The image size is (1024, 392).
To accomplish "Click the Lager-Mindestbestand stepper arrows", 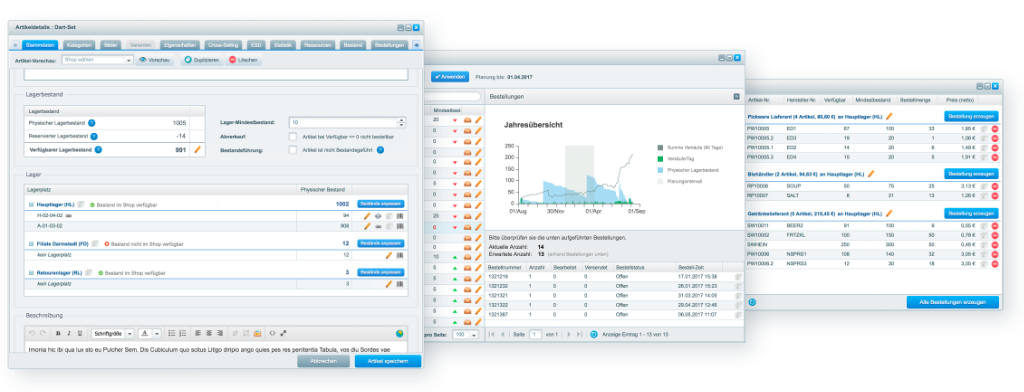I will (401, 122).
